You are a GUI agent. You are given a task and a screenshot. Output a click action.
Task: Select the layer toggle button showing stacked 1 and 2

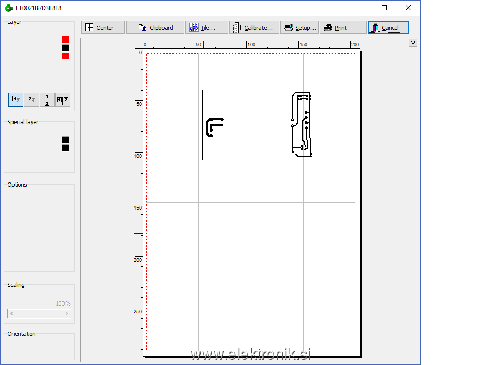tap(47, 99)
